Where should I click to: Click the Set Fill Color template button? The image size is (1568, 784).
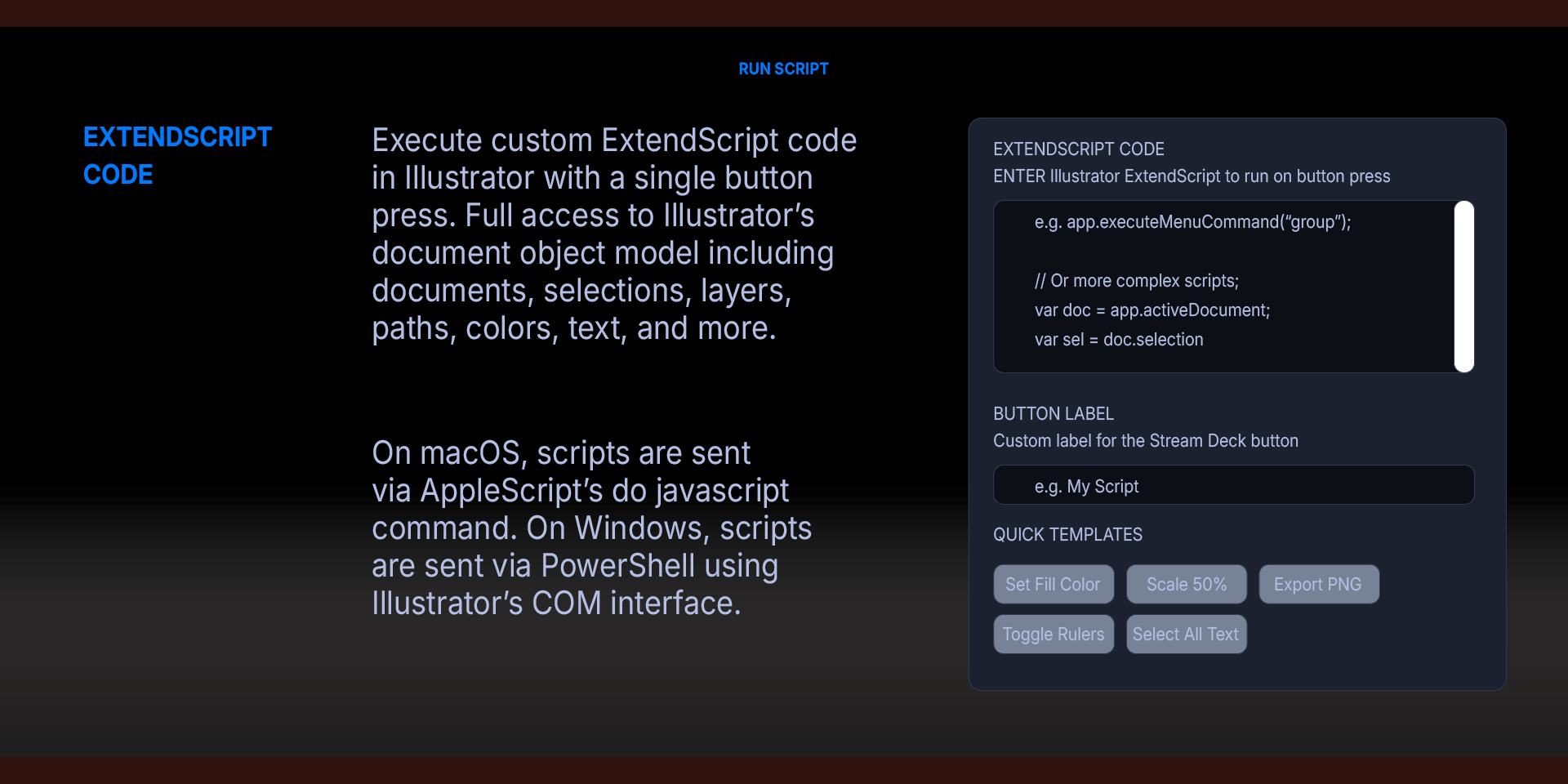(1053, 584)
